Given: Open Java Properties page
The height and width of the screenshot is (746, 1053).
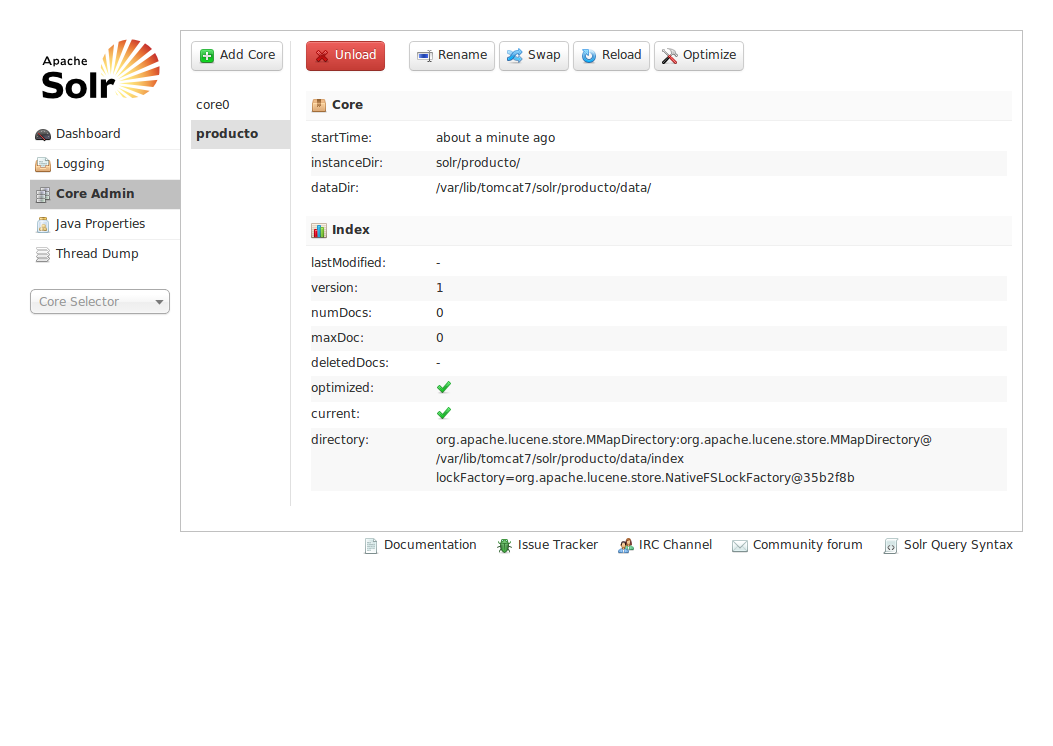Looking at the screenshot, I should [105, 224].
